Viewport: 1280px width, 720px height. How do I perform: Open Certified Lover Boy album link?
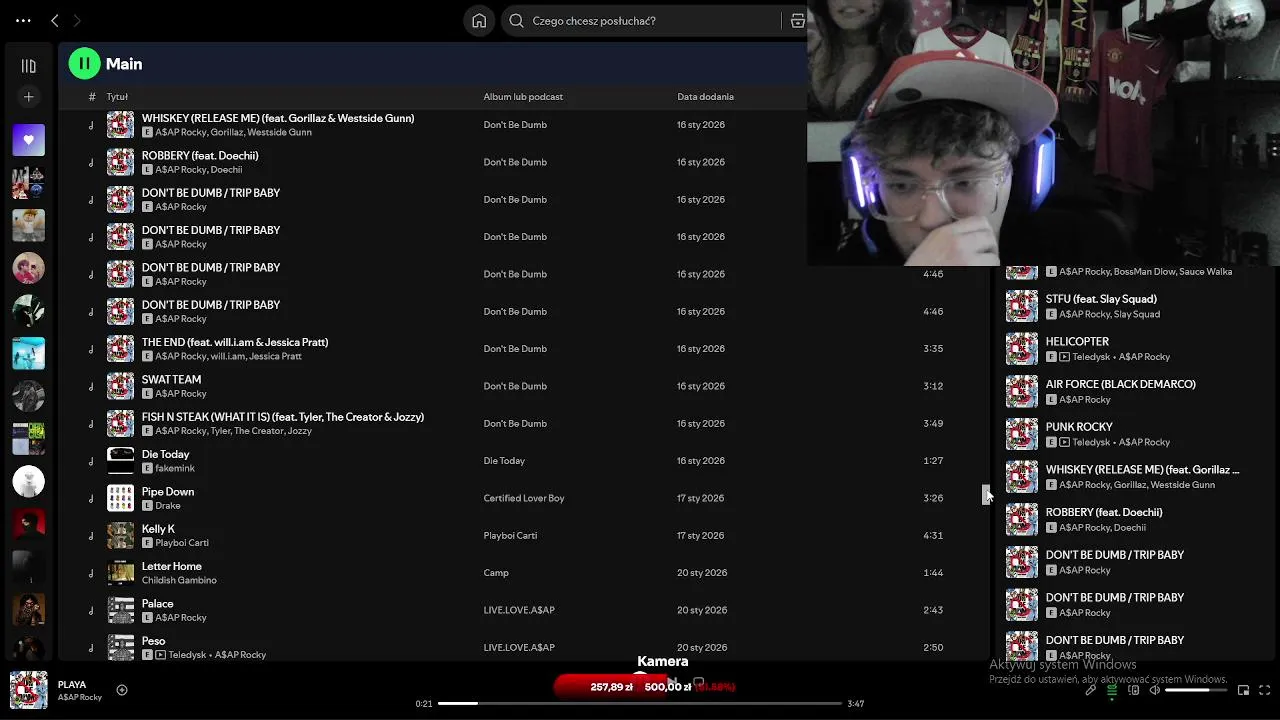524,498
